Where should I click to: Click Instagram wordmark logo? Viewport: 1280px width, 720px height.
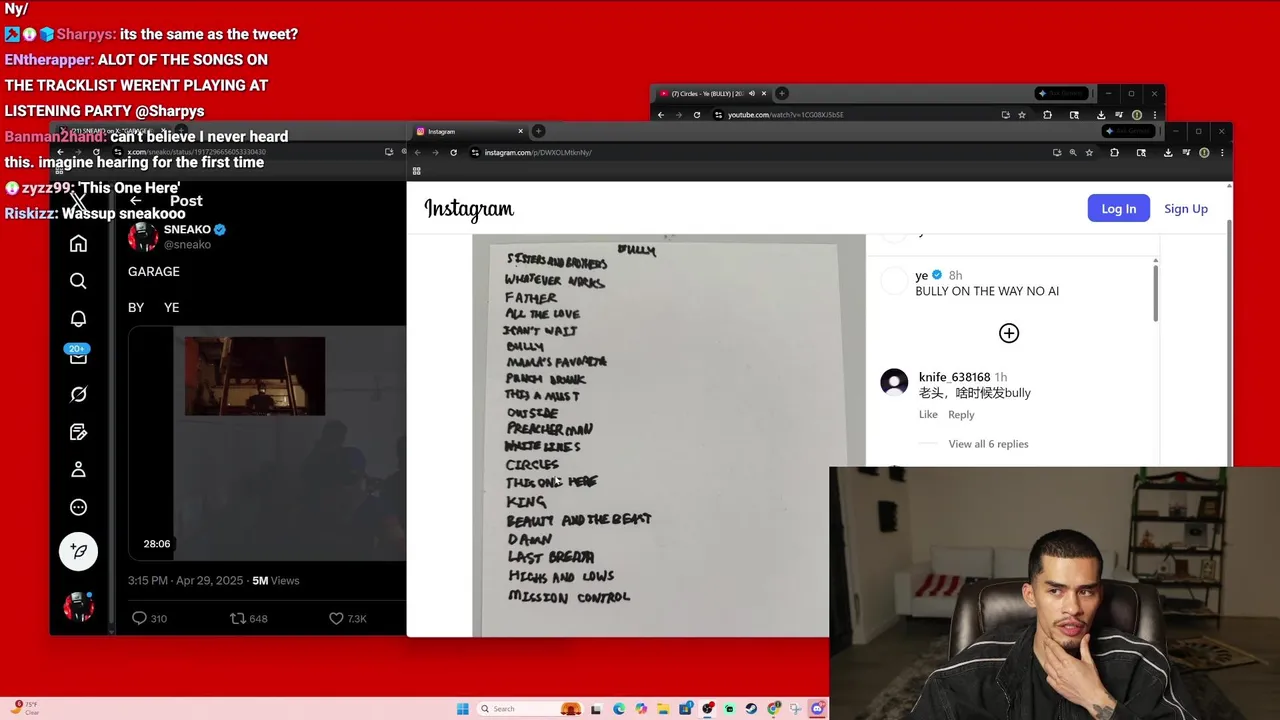[469, 208]
